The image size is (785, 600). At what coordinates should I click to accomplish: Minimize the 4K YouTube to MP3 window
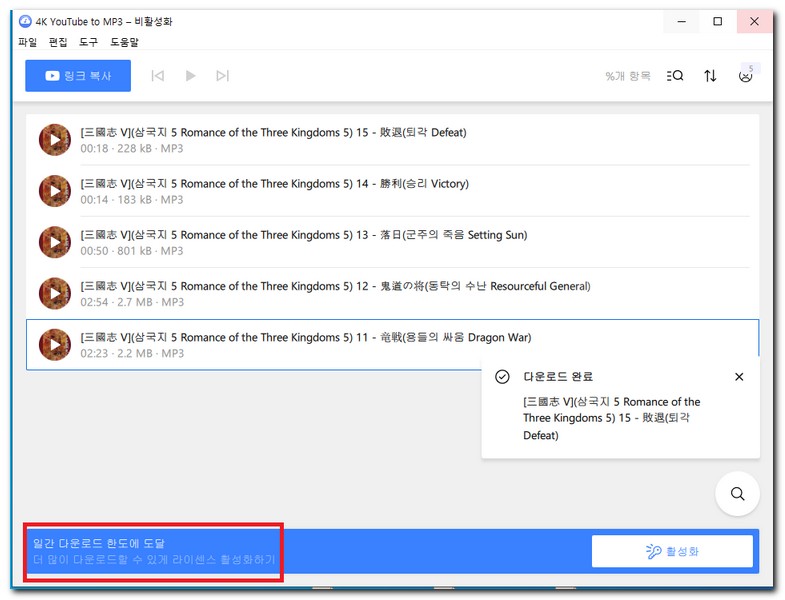click(681, 22)
